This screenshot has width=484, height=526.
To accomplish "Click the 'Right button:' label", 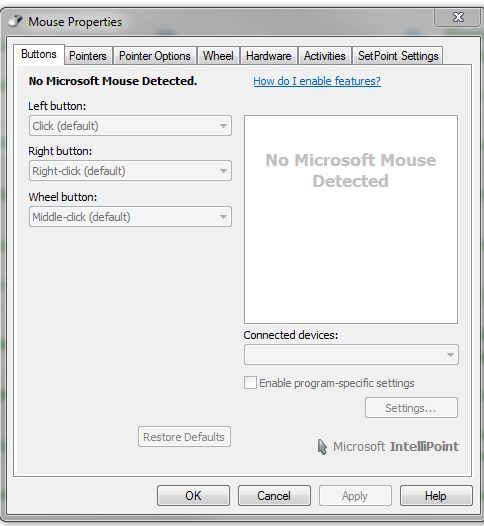I will pyautogui.click(x=60, y=151).
